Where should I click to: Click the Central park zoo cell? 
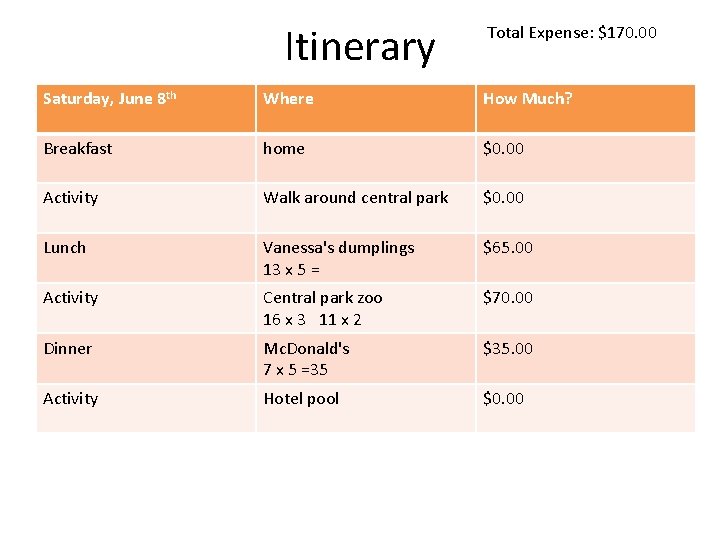(x=322, y=308)
